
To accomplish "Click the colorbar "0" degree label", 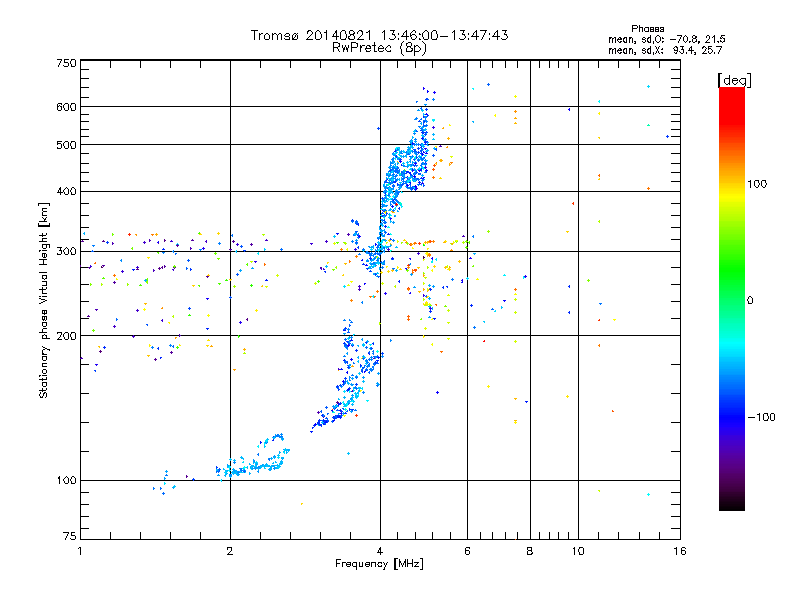I will (750, 301).
